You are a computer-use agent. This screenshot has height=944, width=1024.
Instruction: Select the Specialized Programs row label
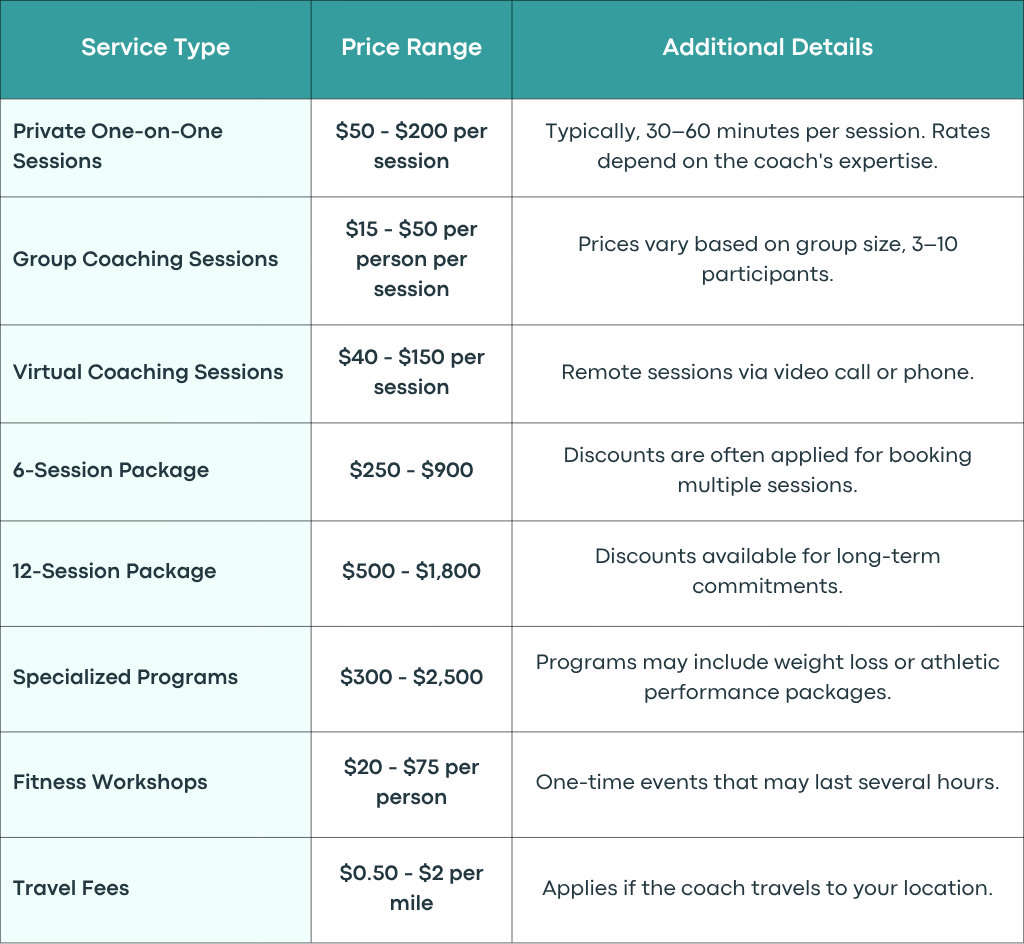point(125,677)
